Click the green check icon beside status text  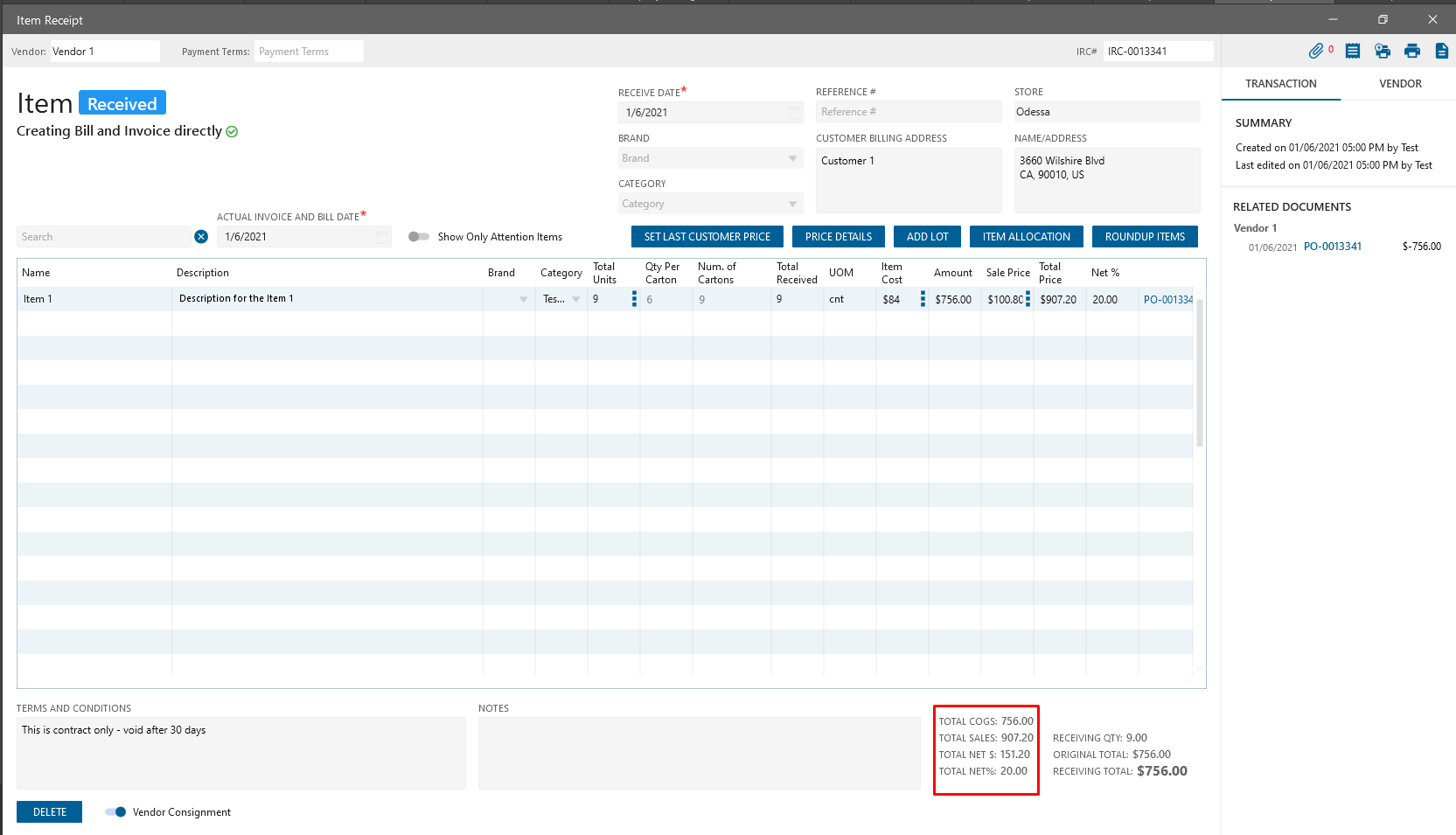click(232, 132)
